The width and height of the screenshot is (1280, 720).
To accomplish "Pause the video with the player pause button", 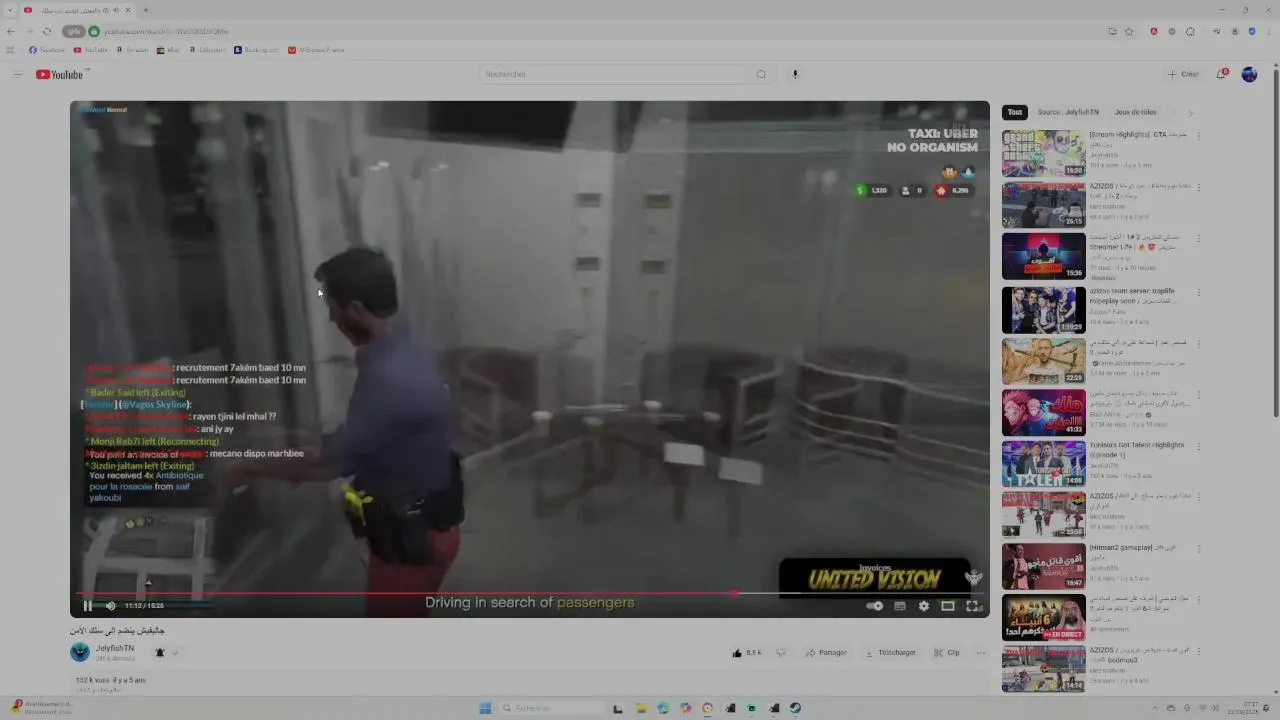I will pos(88,605).
